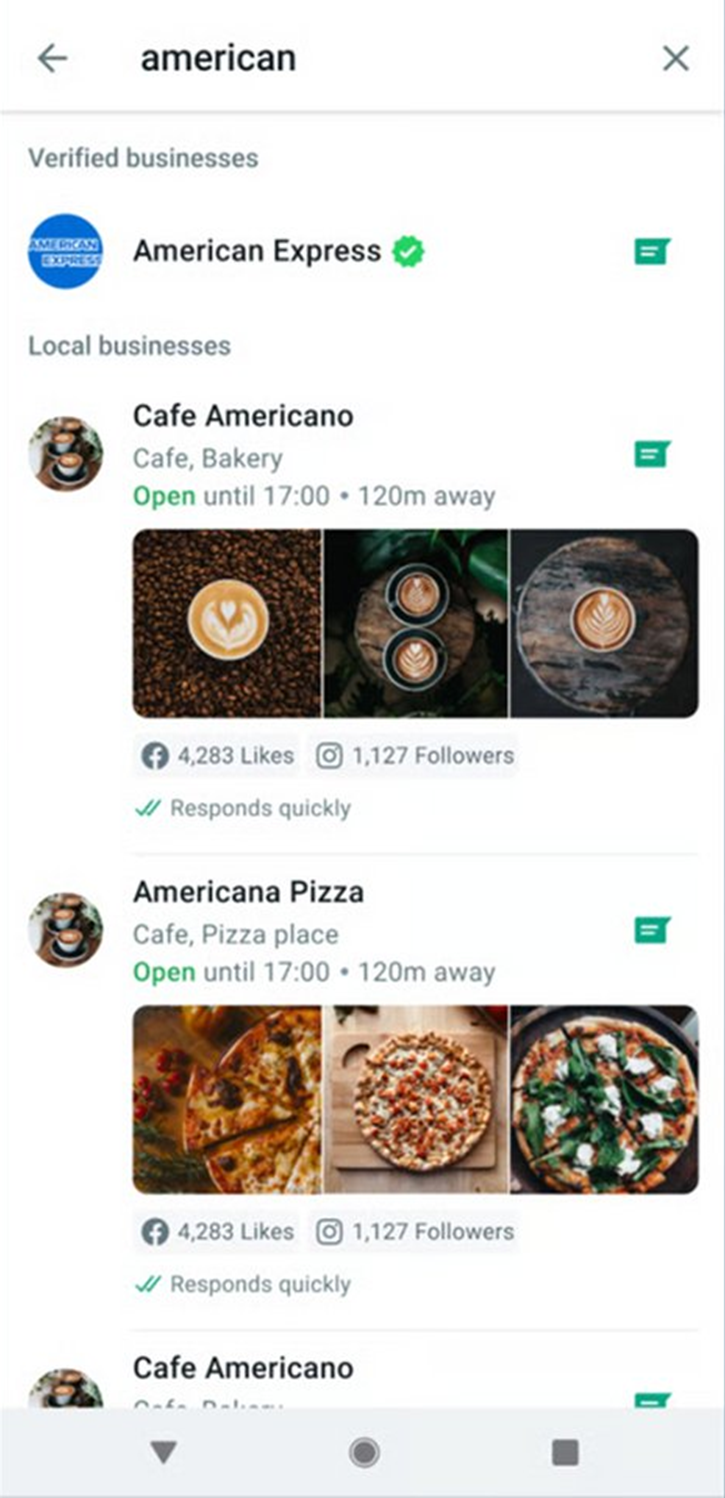View the latte on coffee beans photo
Image resolution: width=725 pixels, height=1498 pixels.
pos(227,623)
